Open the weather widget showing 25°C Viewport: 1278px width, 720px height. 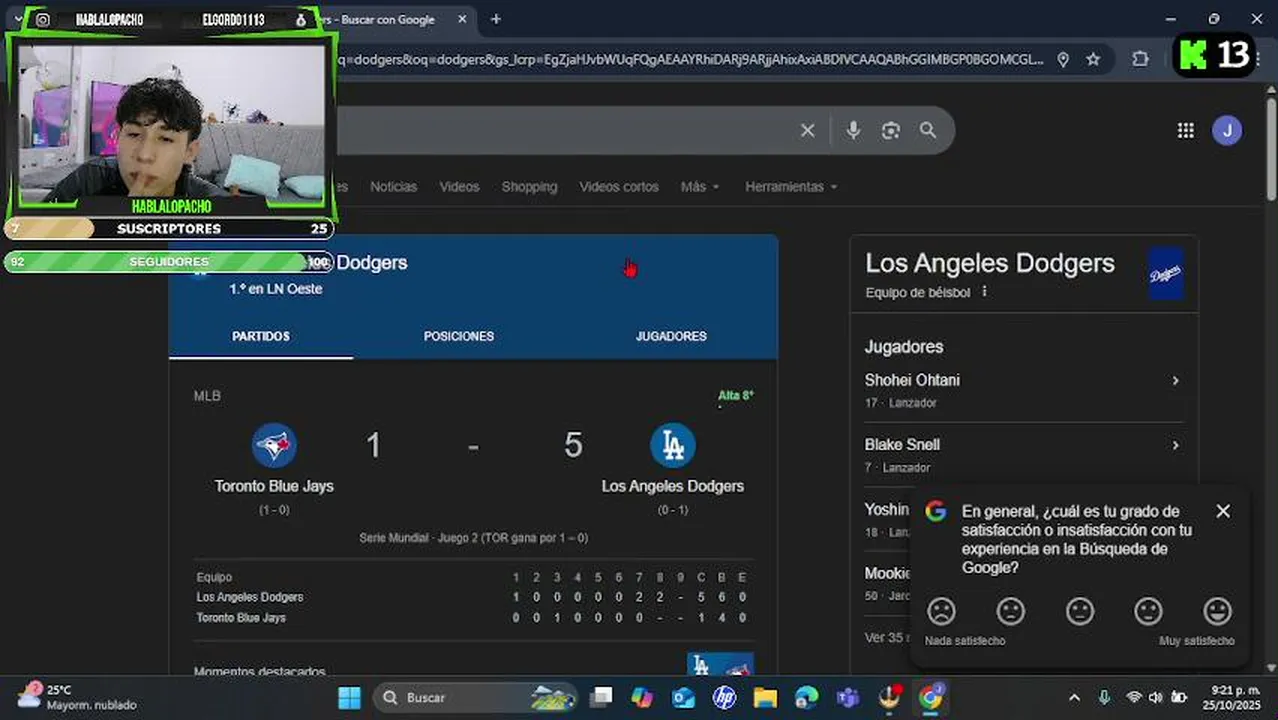click(x=76, y=697)
